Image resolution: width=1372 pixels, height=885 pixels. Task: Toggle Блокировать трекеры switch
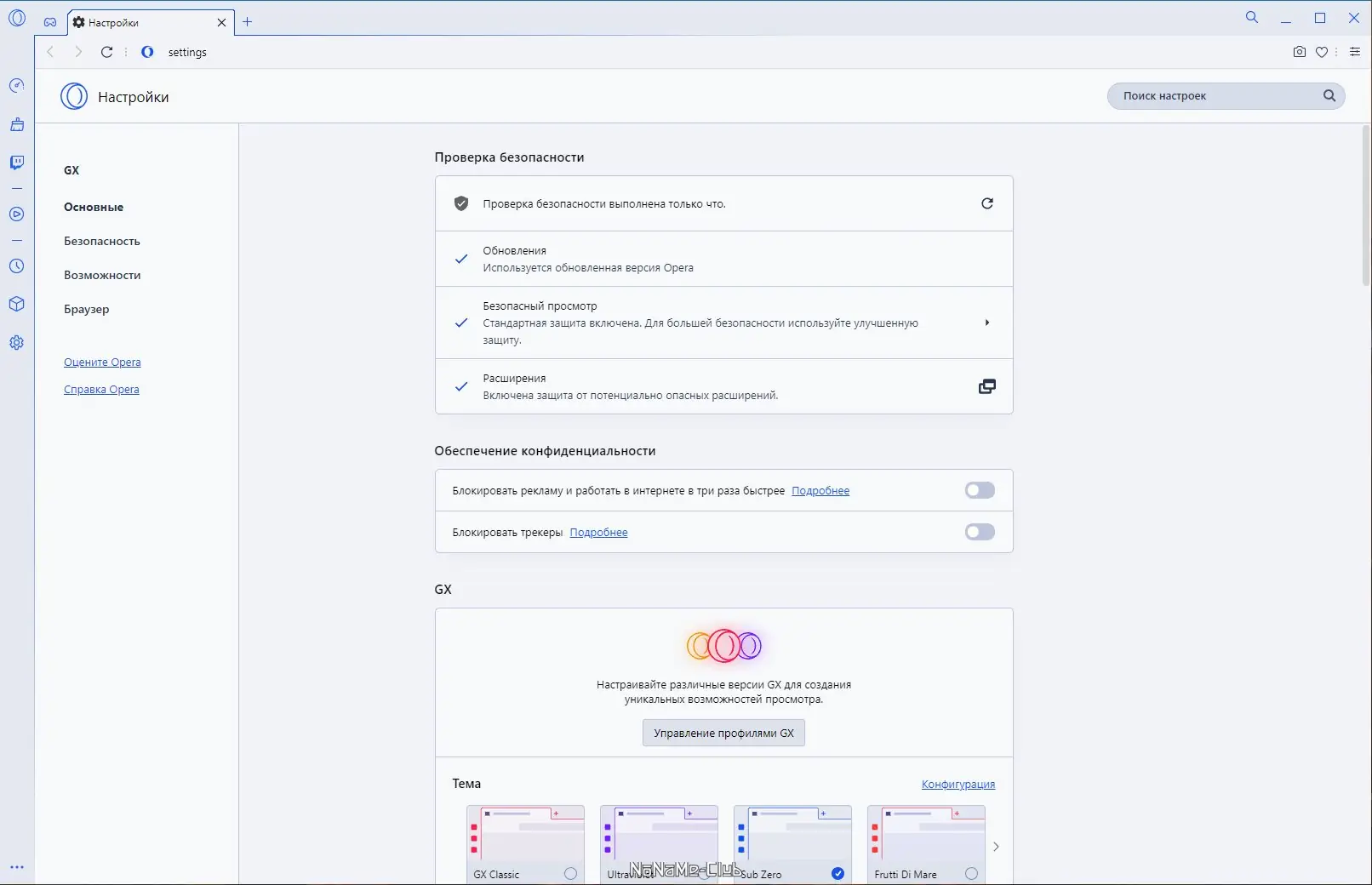(x=980, y=532)
